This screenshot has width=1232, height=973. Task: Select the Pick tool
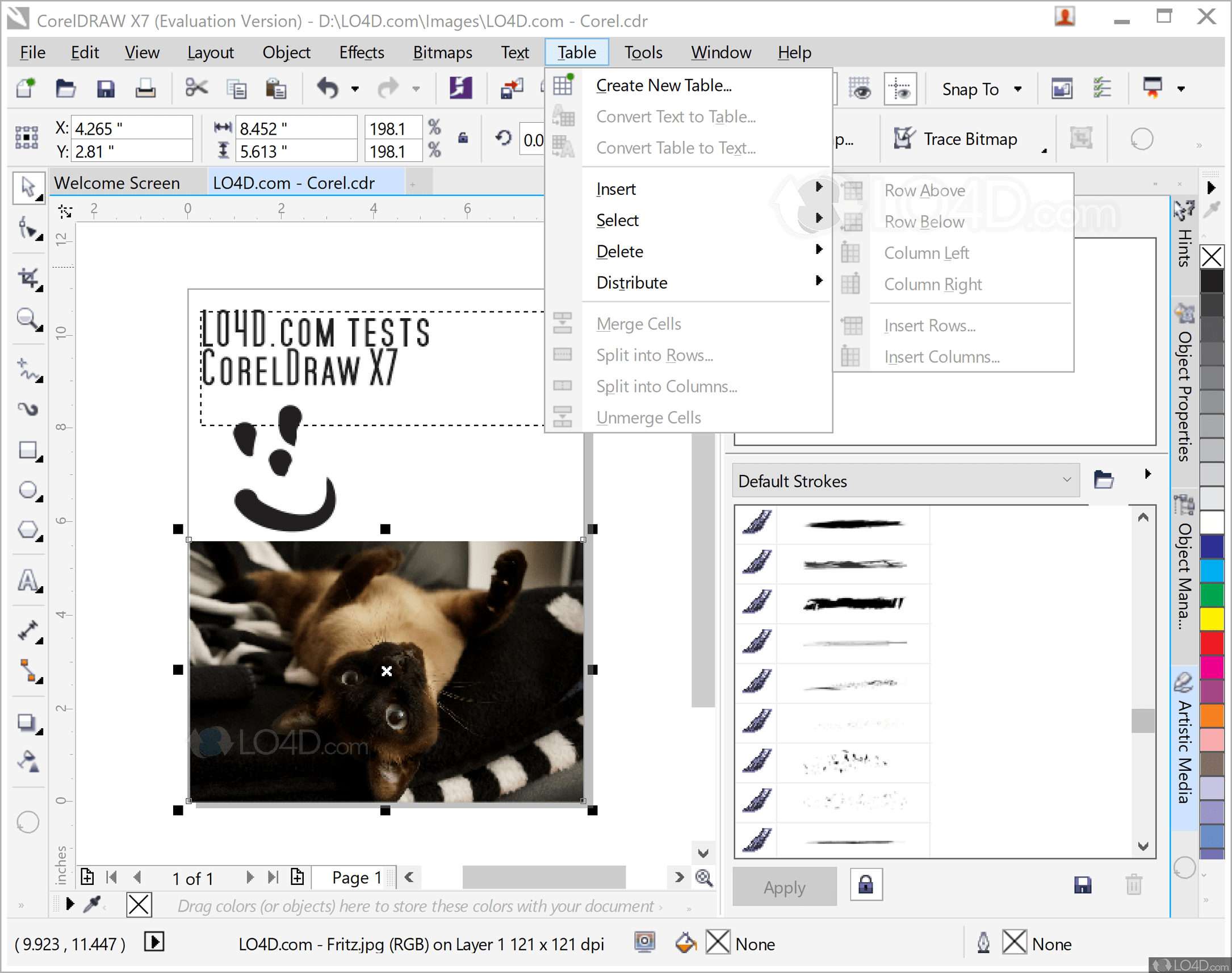coord(28,189)
